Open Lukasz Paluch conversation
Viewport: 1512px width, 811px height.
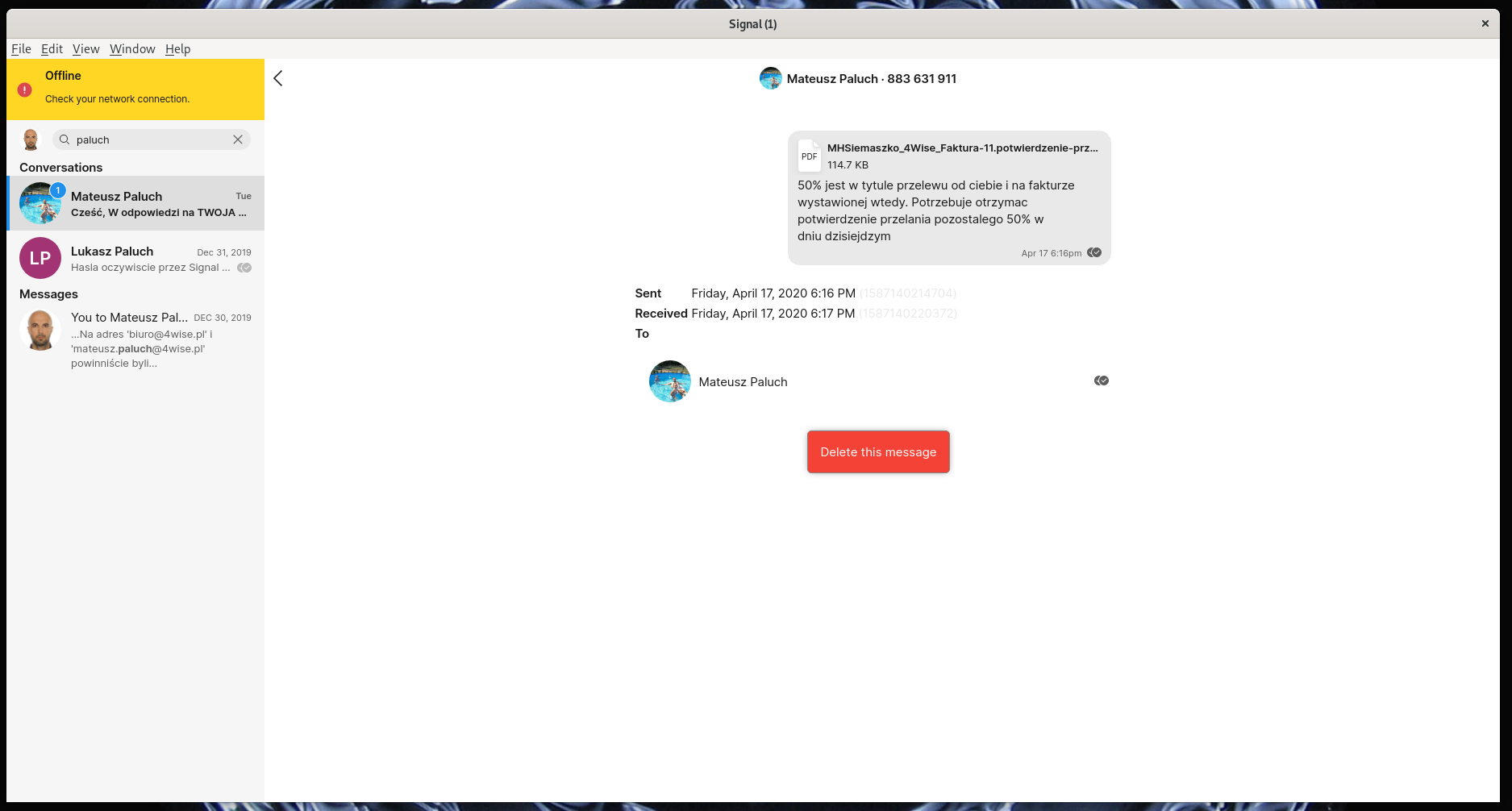click(x=135, y=258)
